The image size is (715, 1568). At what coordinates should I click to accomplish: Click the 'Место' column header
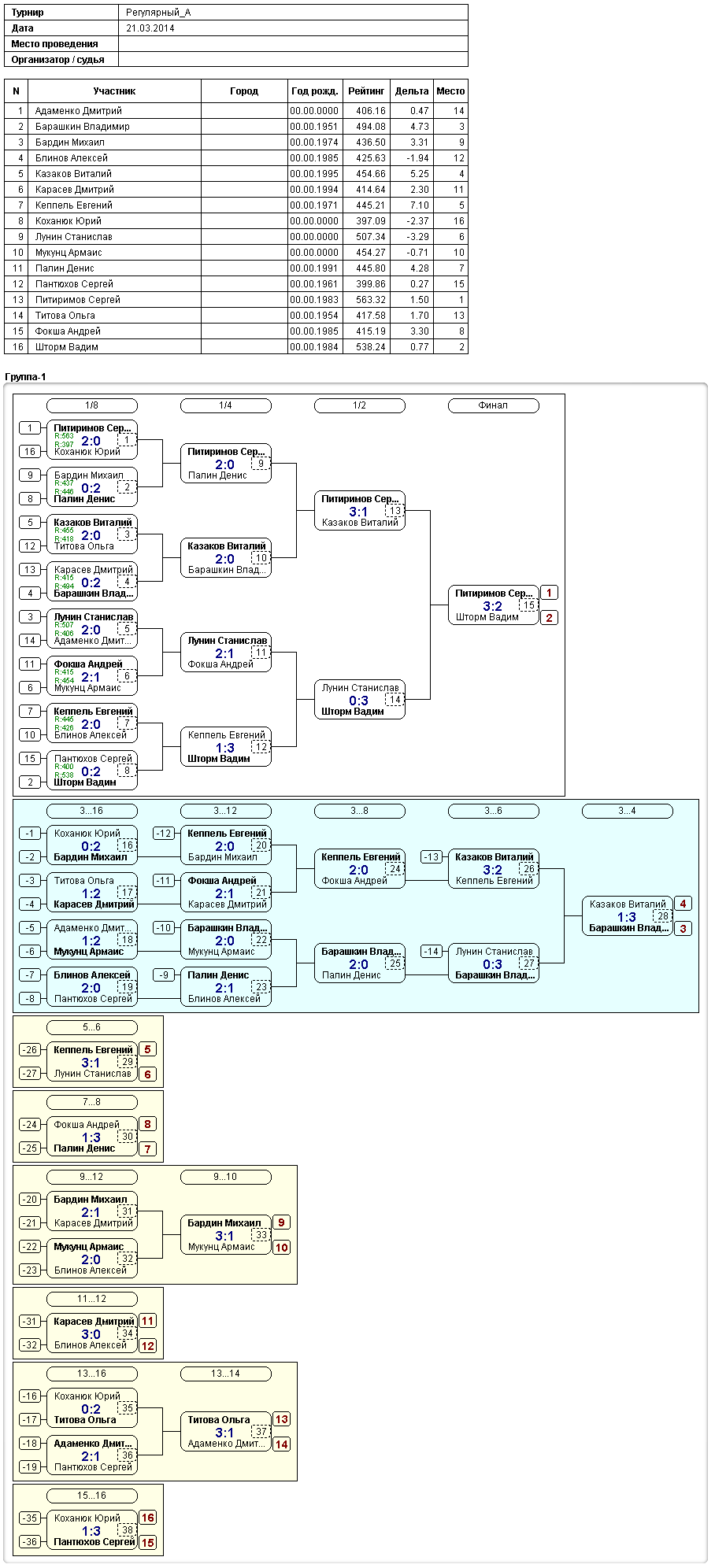[x=450, y=91]
